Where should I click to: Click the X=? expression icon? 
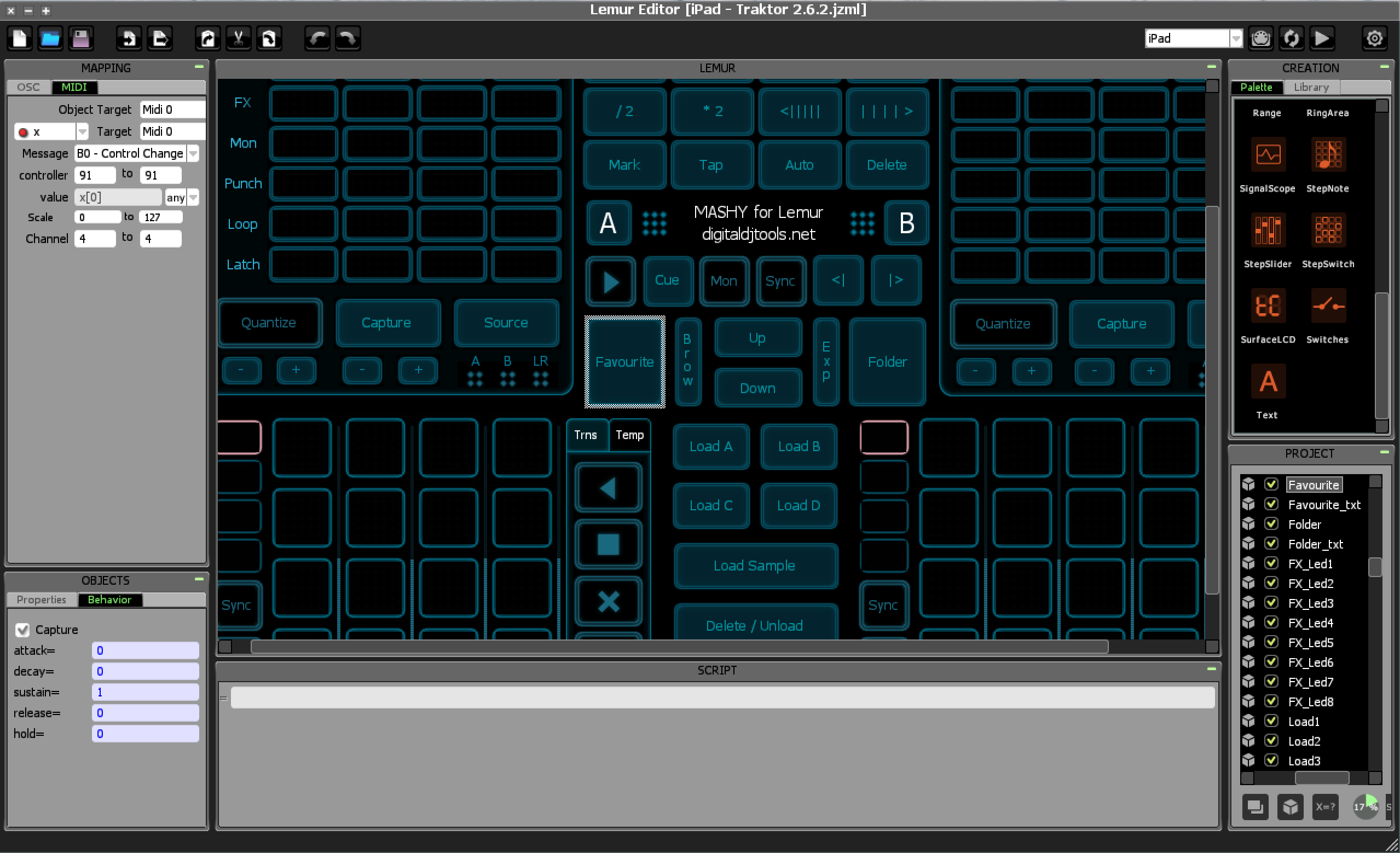point(1326,806)
